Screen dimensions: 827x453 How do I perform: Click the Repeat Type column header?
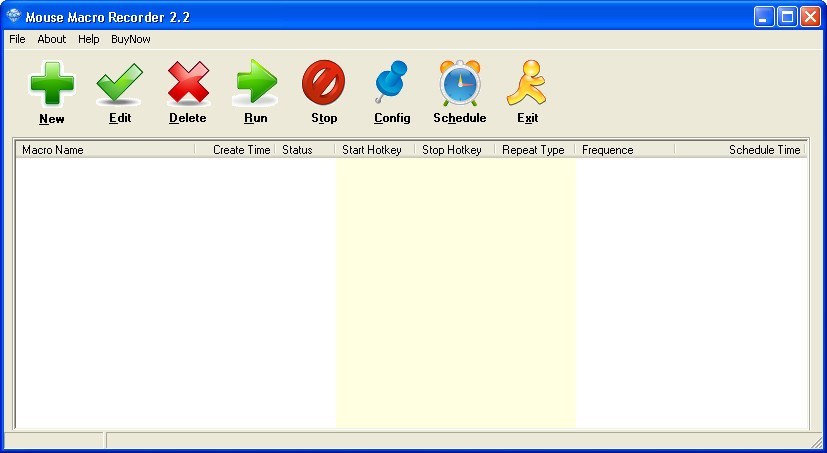[x=535, y=150]
